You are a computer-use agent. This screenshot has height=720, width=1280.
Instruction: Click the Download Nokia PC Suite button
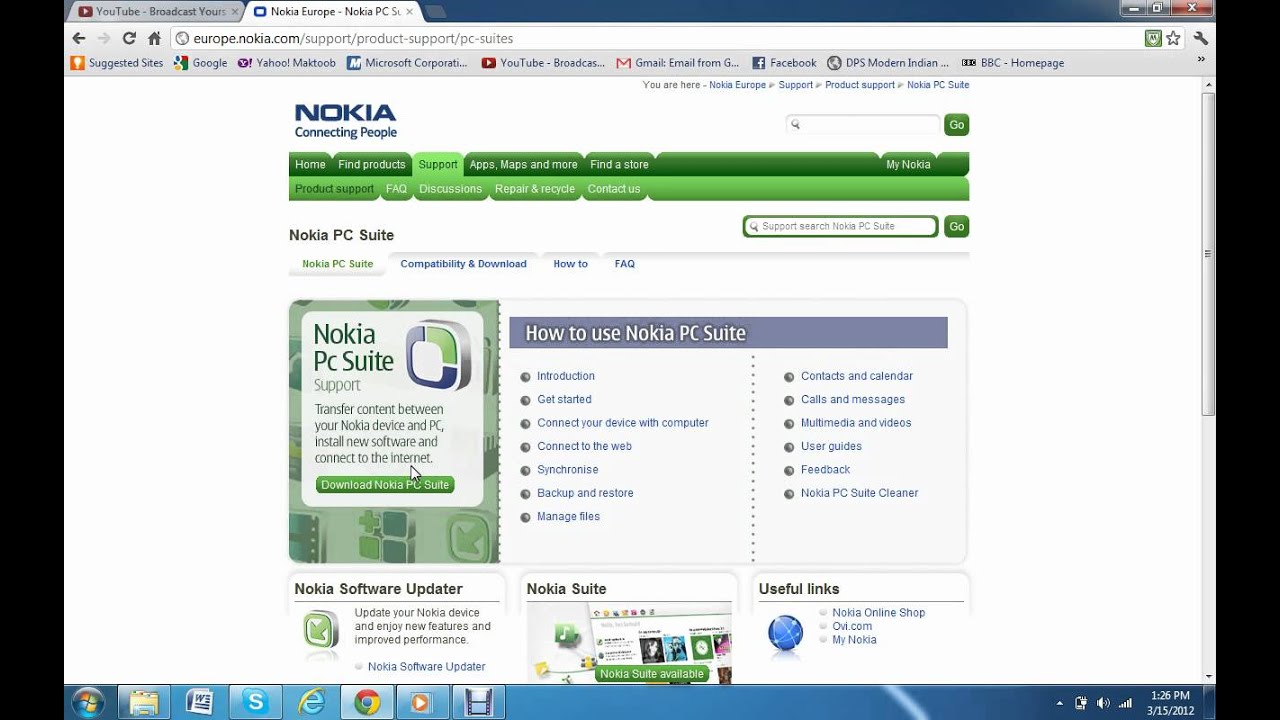[x=385, y=485]
